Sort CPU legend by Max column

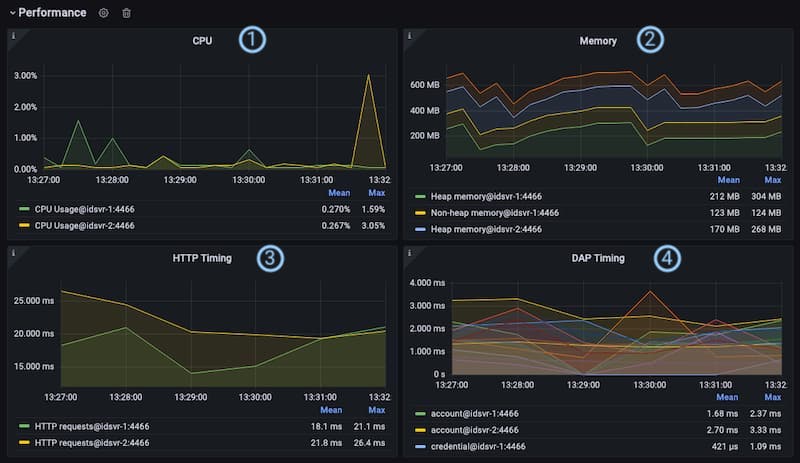coord(377,193)
